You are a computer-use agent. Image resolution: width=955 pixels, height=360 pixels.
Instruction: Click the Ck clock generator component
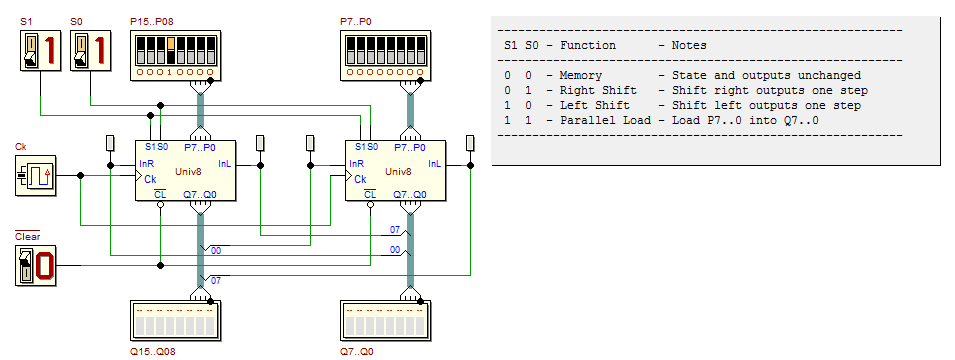35,175
